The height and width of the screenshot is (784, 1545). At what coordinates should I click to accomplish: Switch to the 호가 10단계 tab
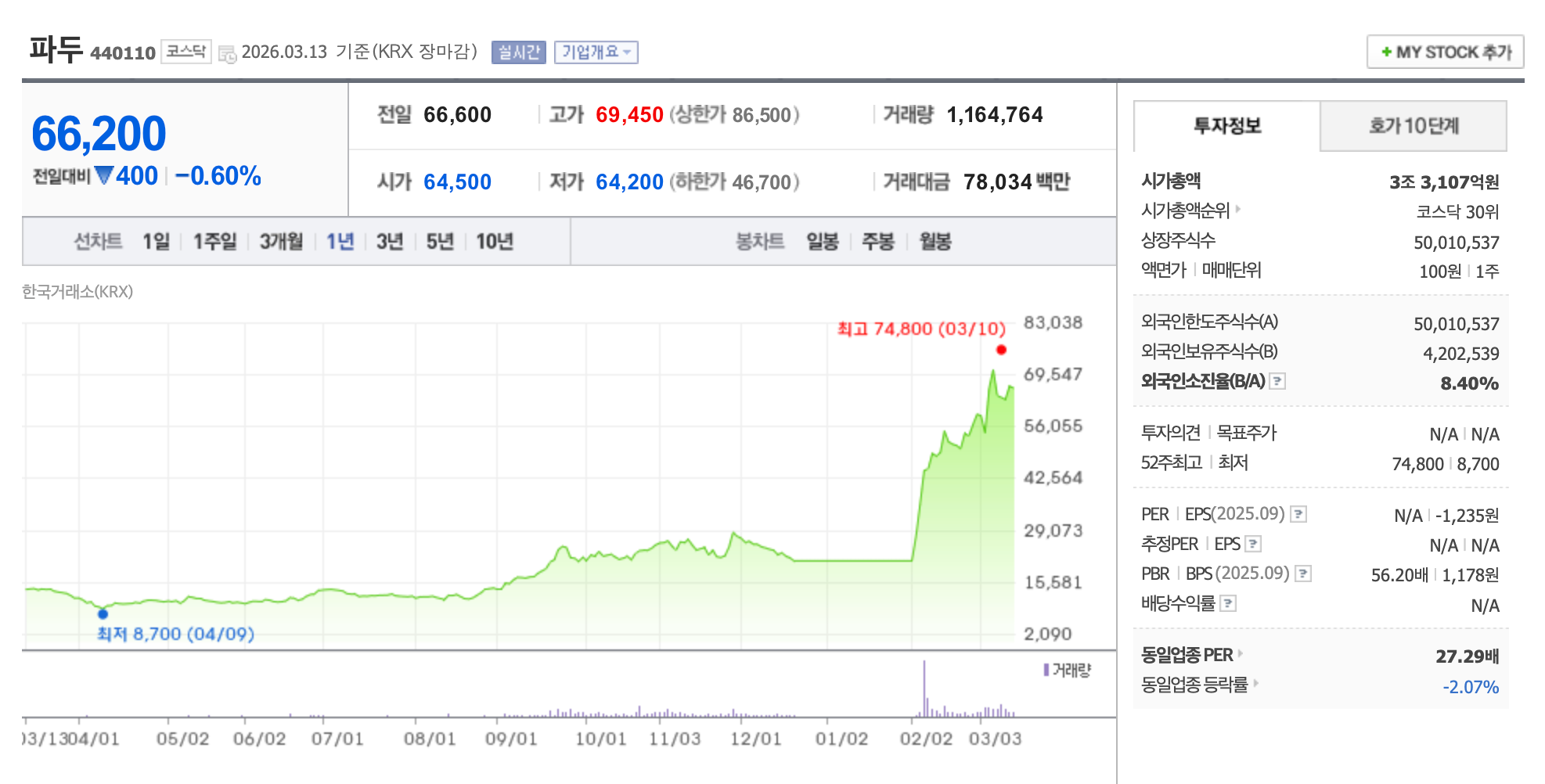point(1414,126)
